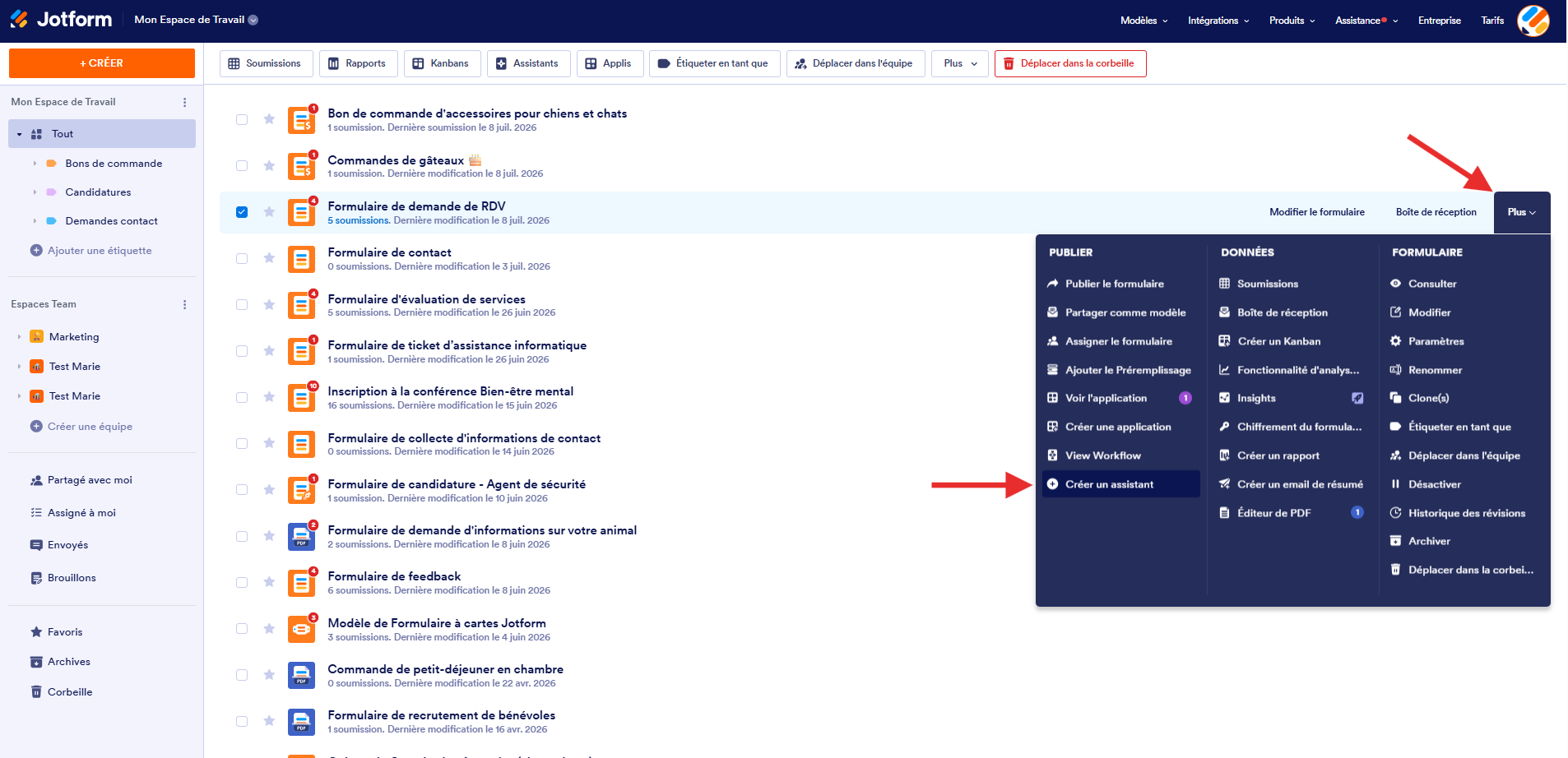The width and height of the screenshot is (1568, 758).
Task: Click Applis toolbar button
Action: [610, 63]
